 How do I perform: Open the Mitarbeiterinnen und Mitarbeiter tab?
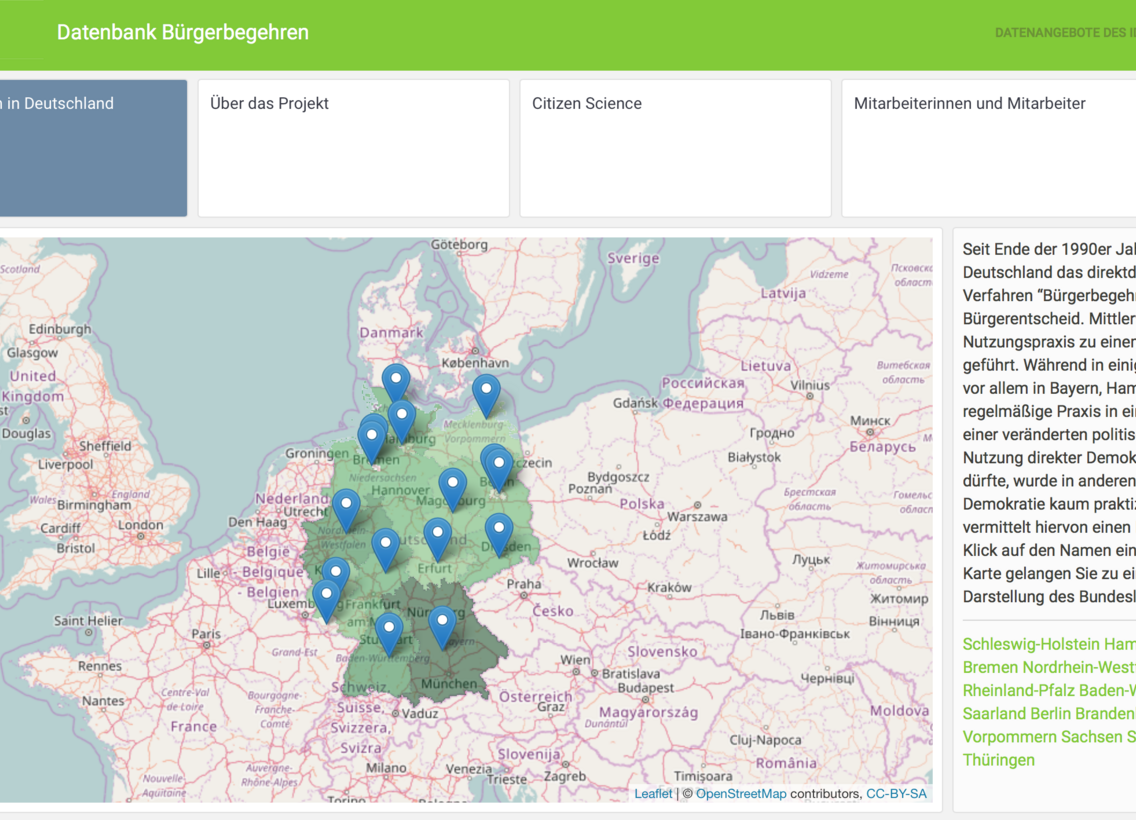pyautogui.click(x=989, y=148)
